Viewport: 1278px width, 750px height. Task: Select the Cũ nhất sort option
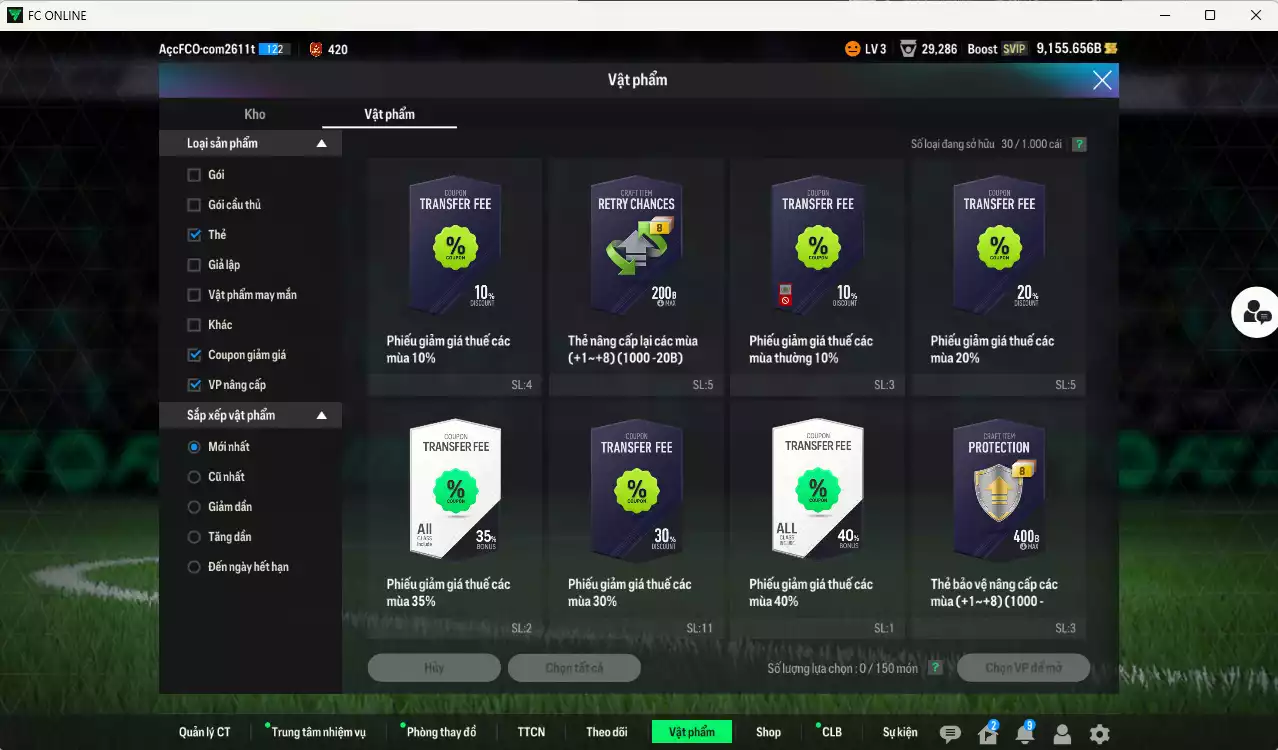pyautogui.click(x=194, y=477)
